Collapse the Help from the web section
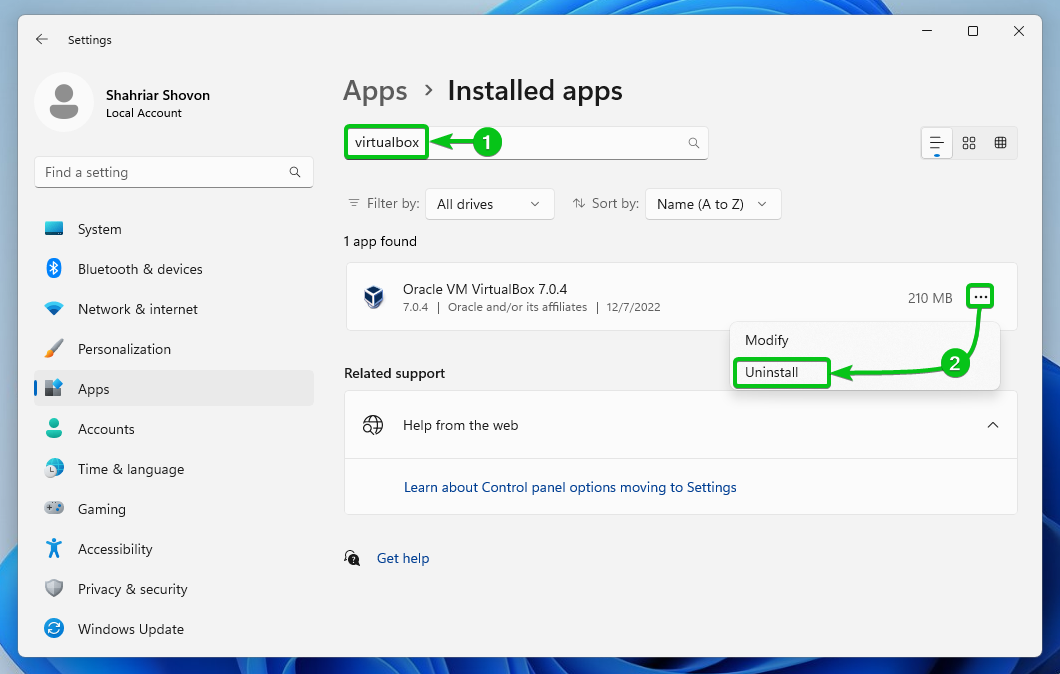The image size is (1060, 674). (993, 424)
